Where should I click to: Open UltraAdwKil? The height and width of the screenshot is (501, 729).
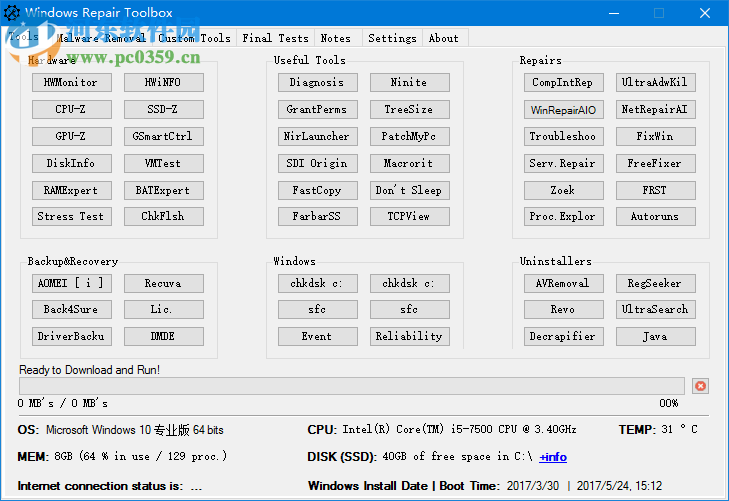tap(656, 82)
